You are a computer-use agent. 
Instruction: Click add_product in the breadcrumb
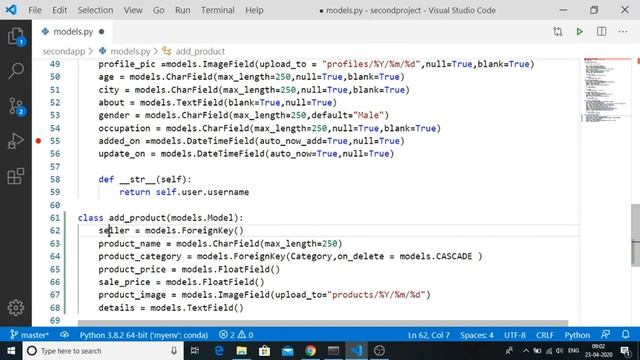point(200,51)
